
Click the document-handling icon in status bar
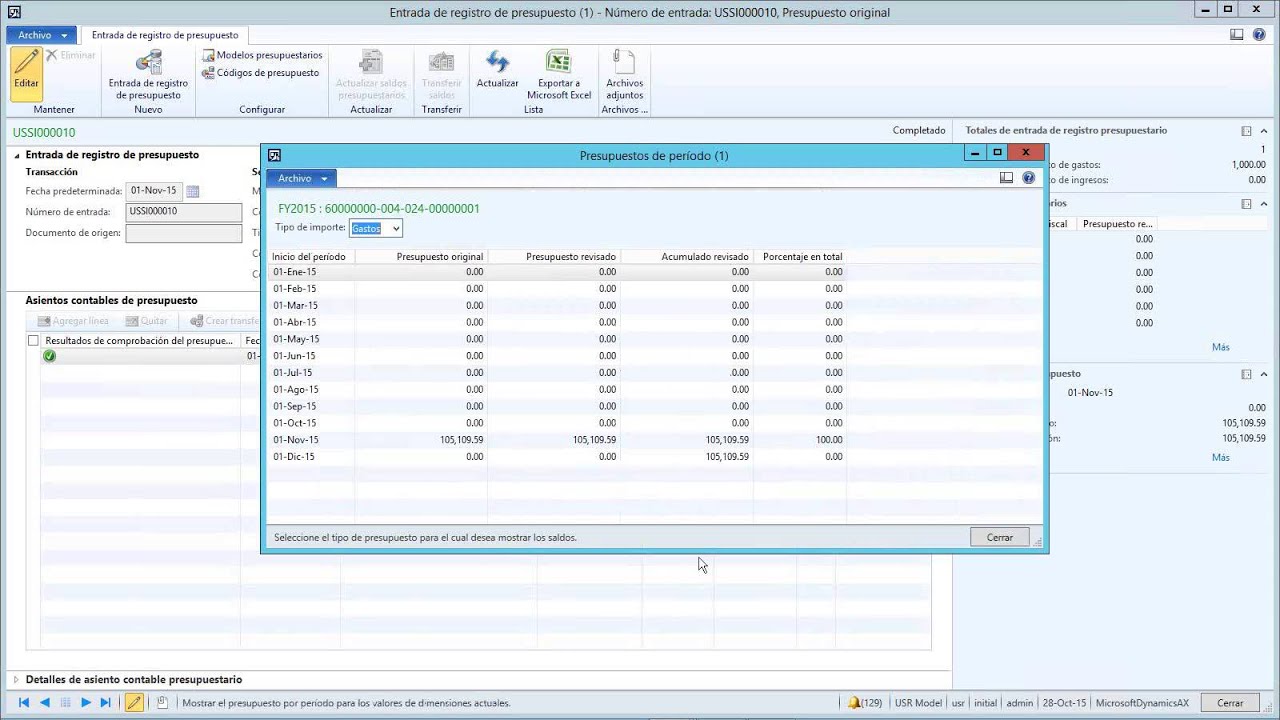point(162,703)
